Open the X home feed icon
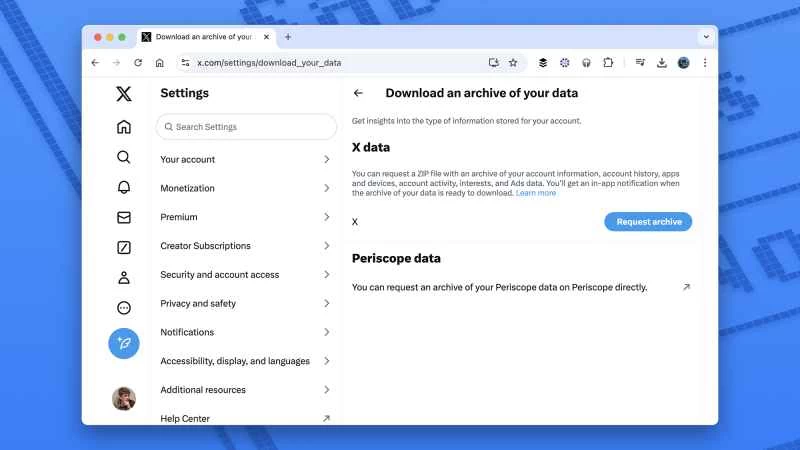The image size is (800, 450). pos(124,127)
